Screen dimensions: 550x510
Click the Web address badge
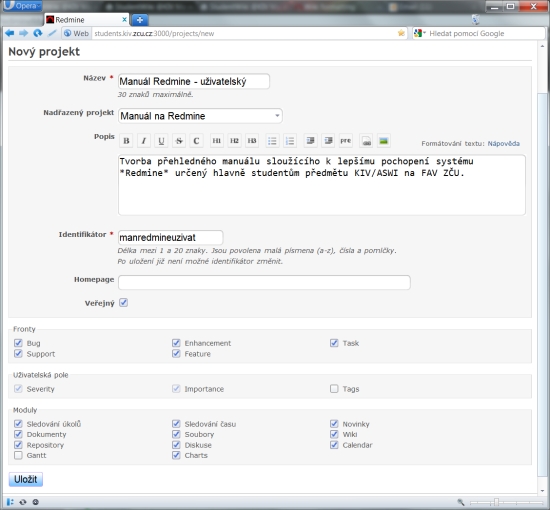[76, 33]
